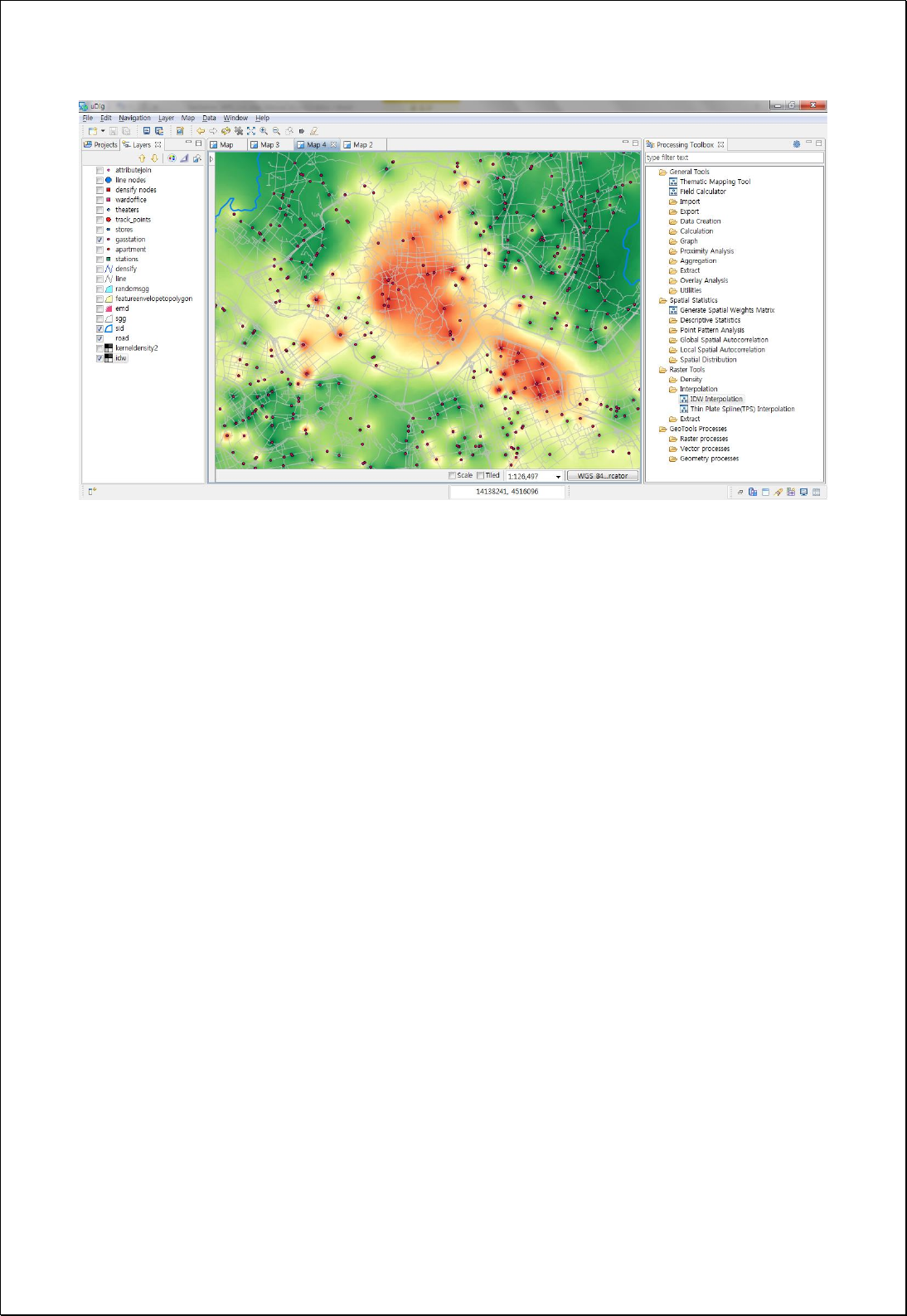Collapse the Raster Tools folder
The height and width of the screenshot is (1316, 907).
(663, 370)
